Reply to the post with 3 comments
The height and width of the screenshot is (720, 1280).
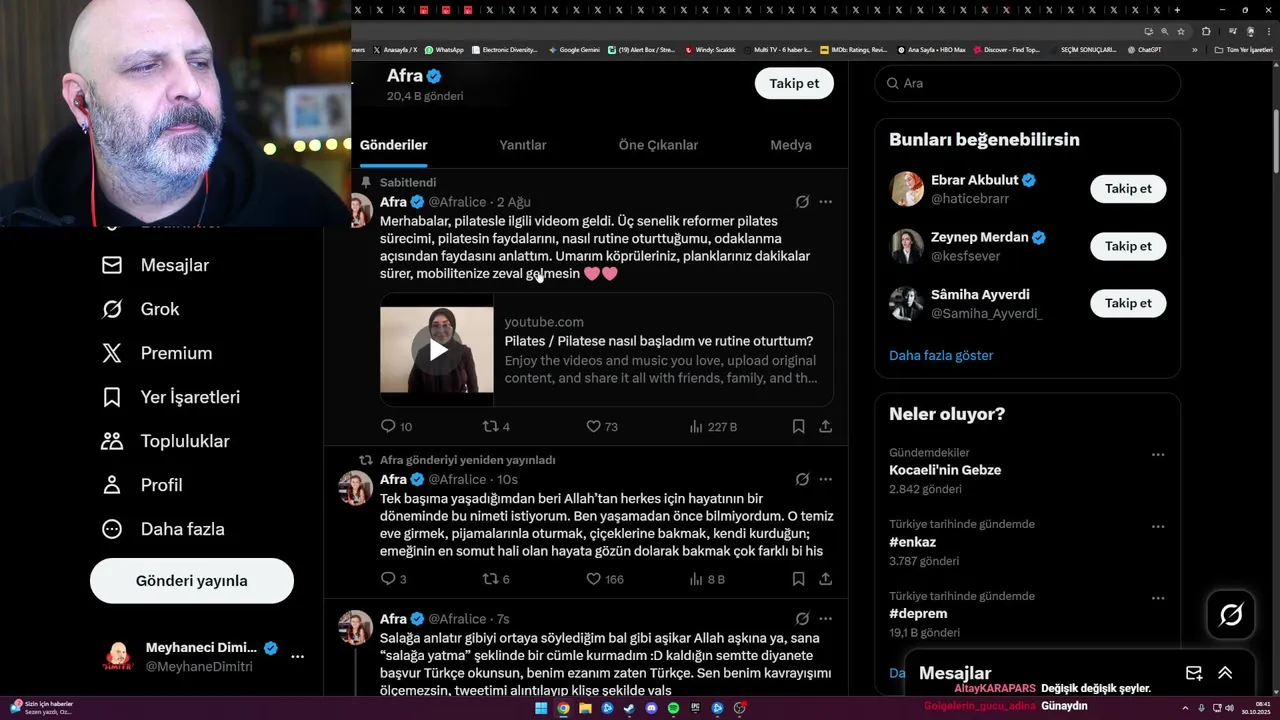pyautogui.click(x=388, y=579)
